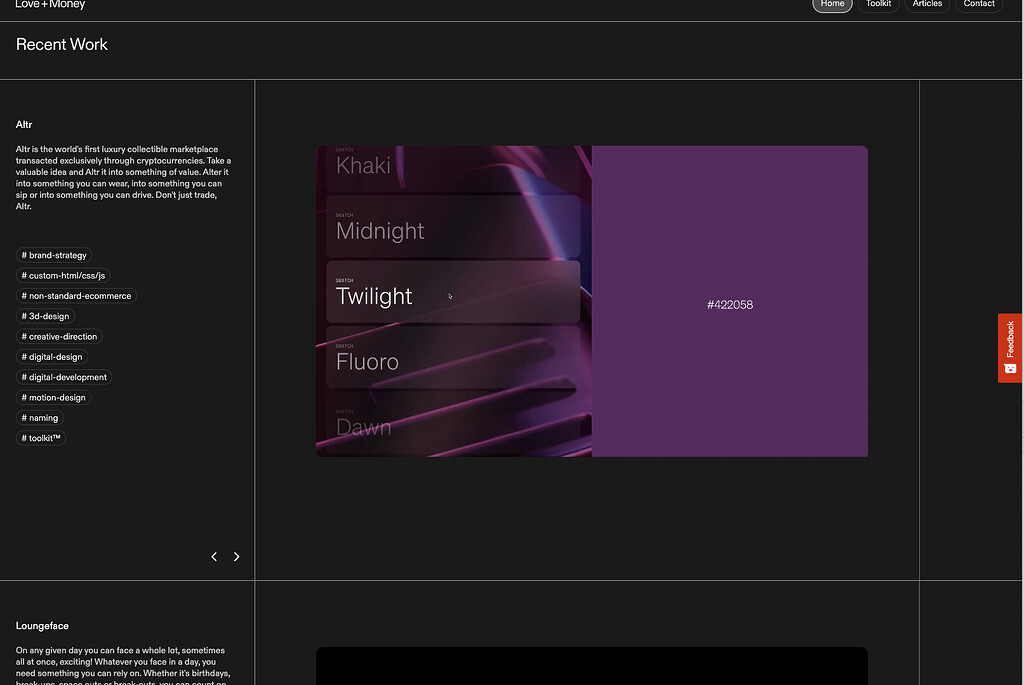Open the Toolkit page
1024x685 pixels.
(879, 4)
